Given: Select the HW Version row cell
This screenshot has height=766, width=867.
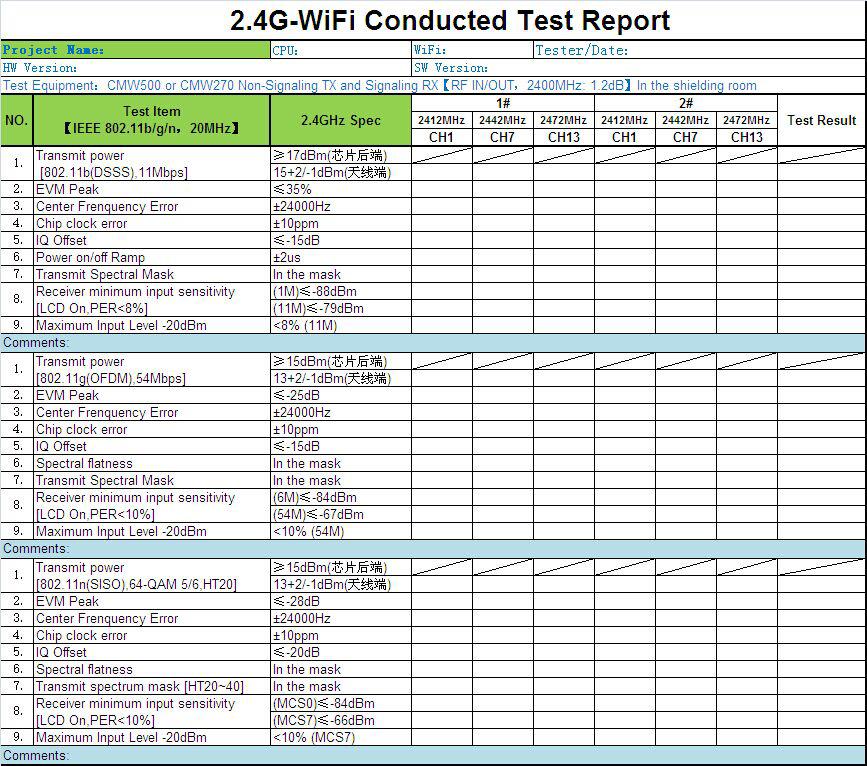Looking at the screenshot, I should coord(205,68).
